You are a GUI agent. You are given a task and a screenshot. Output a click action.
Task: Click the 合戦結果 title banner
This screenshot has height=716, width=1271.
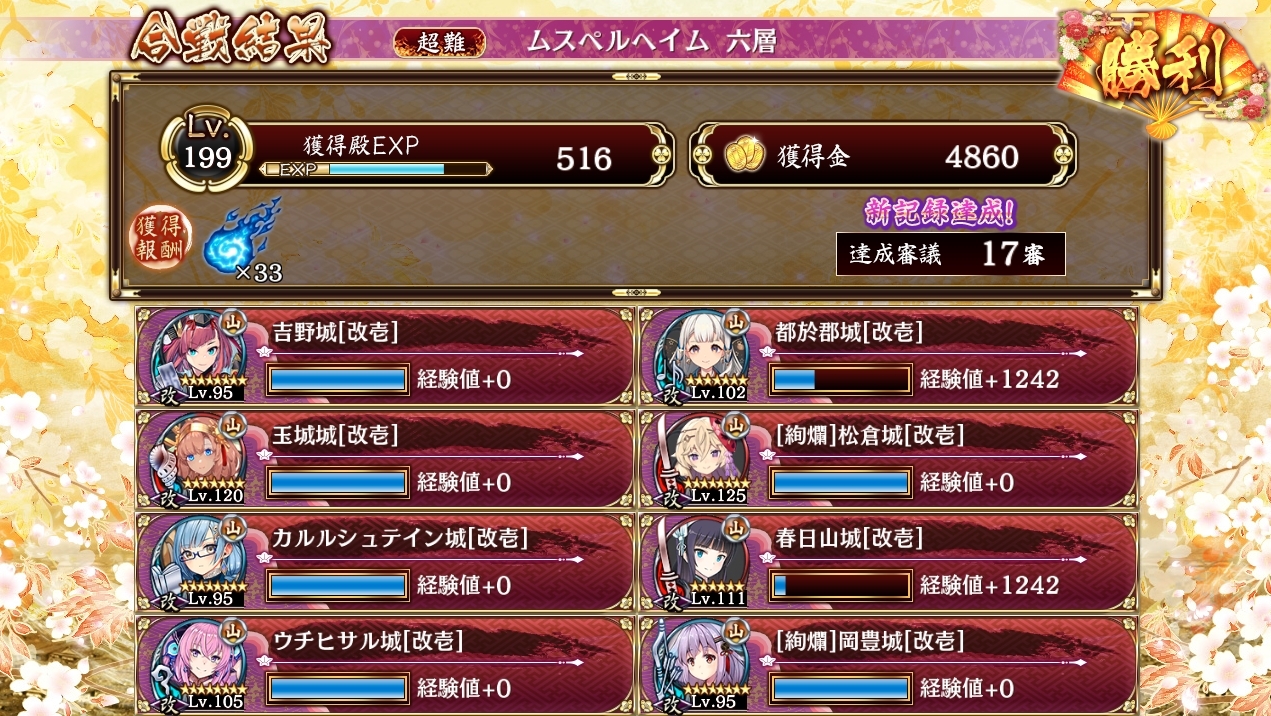233,39
